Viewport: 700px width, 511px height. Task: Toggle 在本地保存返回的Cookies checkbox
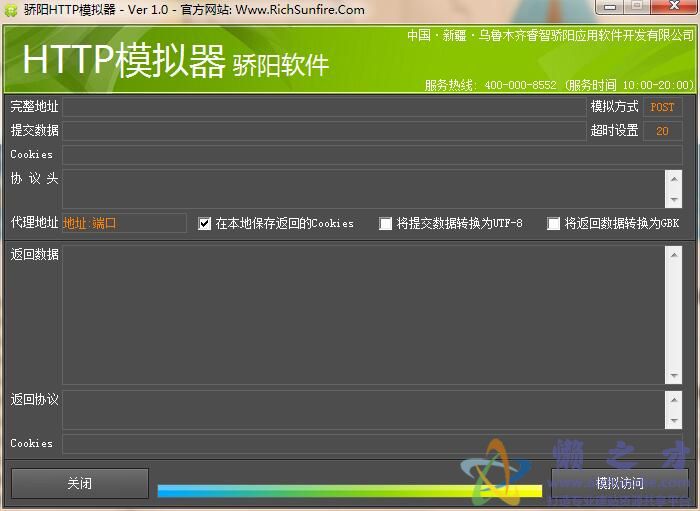coord(204,223)
